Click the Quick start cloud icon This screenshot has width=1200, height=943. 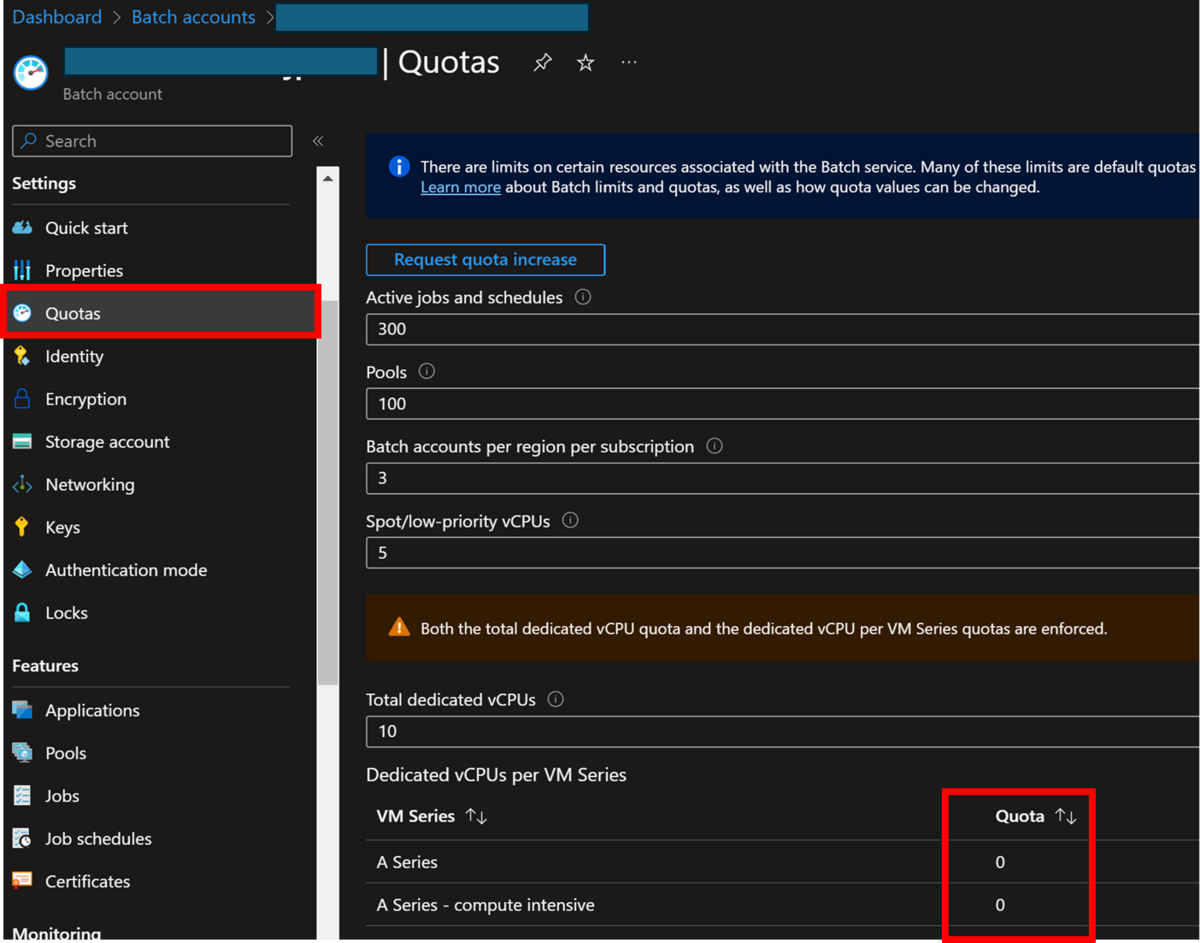coord(22,228)
